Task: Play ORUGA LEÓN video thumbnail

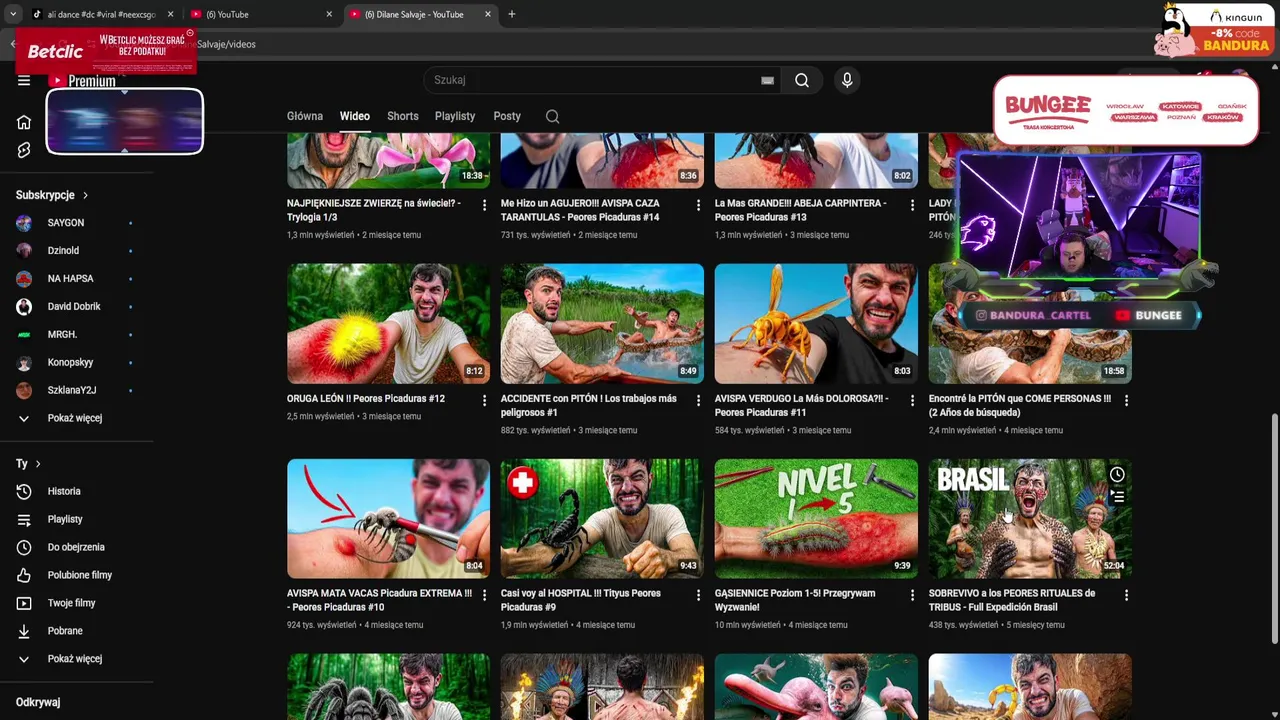Action: tap(388, 323)
